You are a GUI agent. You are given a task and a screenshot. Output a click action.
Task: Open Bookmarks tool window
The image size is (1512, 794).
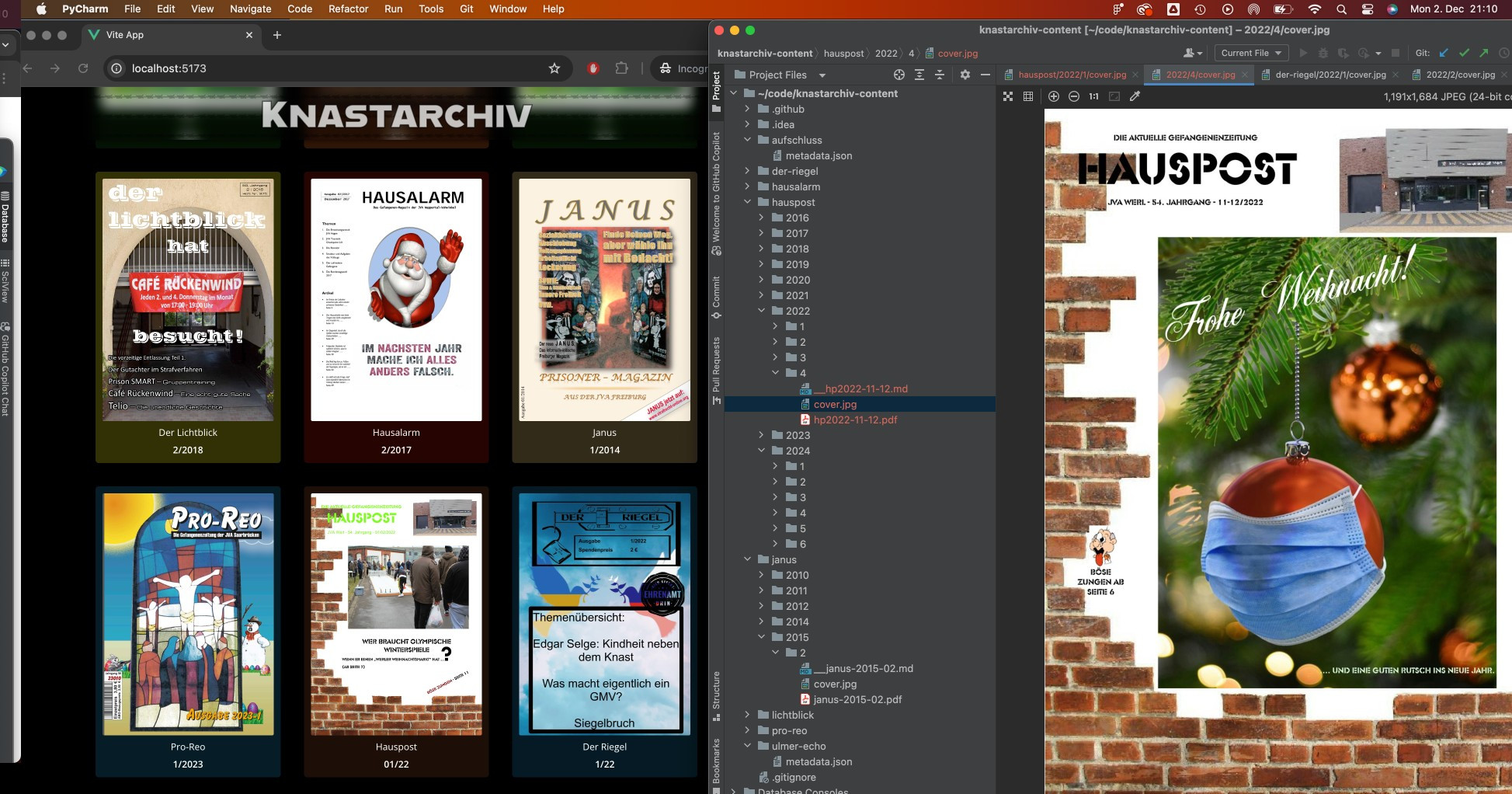[x=716, y=765]
